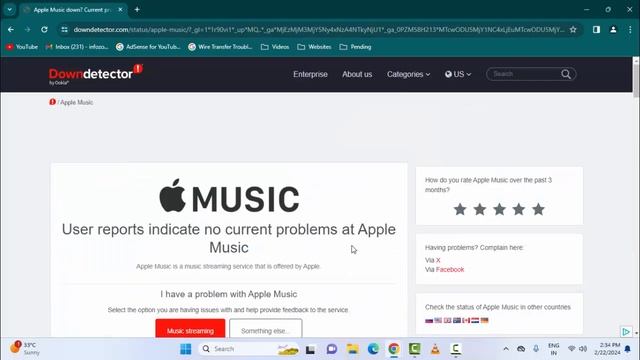Check status via US flag
This screenshot has width=640, height=360.
pyautogui.click(x=438, y=320)
